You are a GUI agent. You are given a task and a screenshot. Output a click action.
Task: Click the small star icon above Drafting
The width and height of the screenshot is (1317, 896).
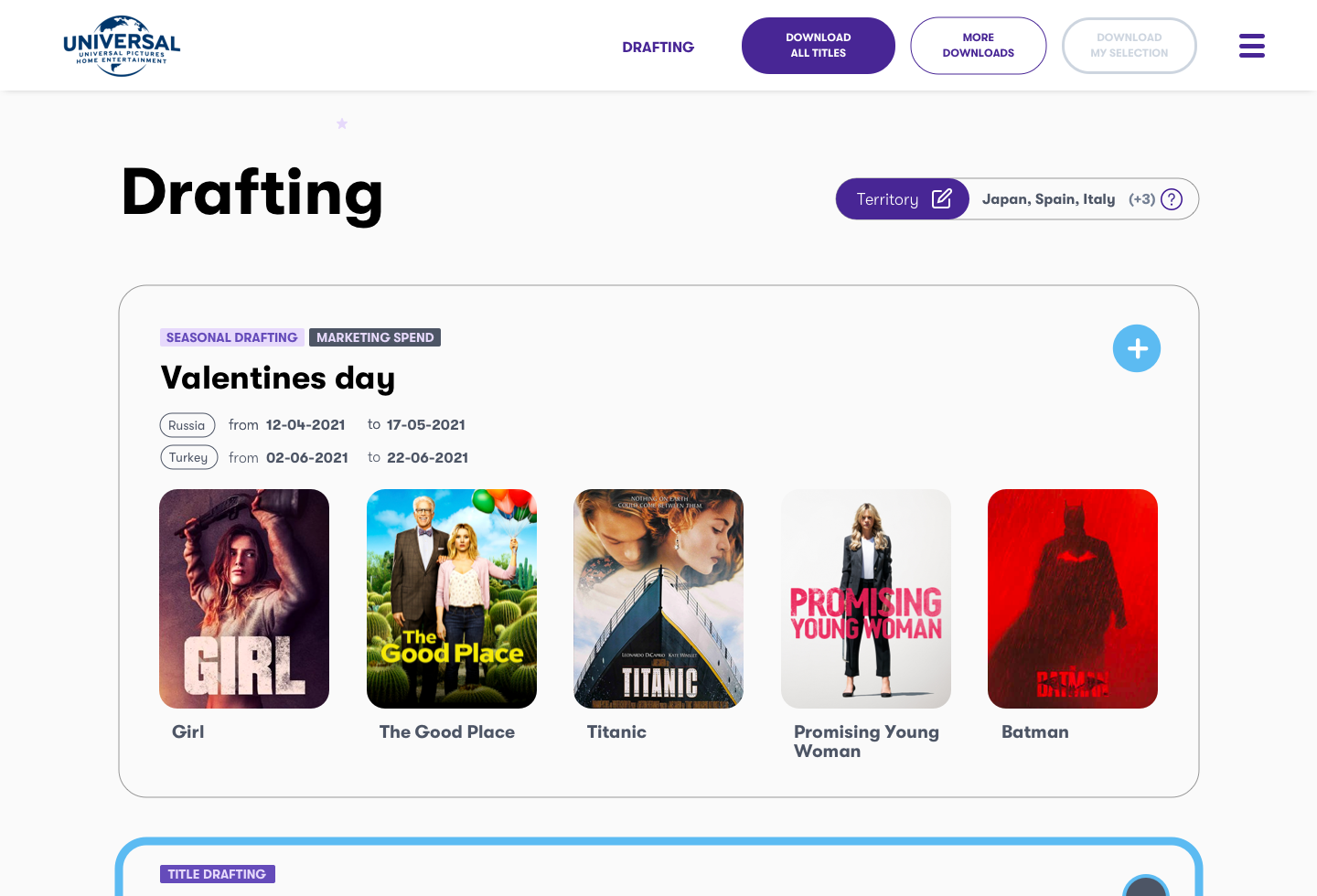(342, 123)
